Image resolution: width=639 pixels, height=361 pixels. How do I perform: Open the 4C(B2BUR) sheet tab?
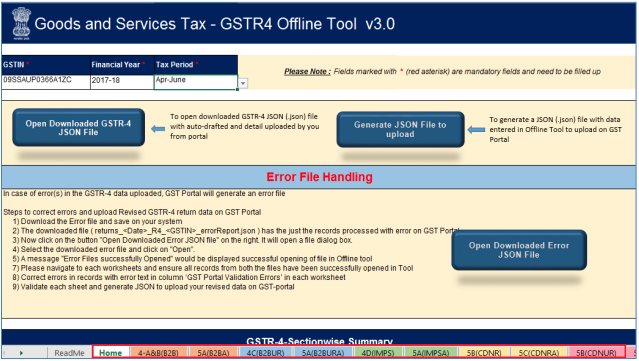pos(265,353)
